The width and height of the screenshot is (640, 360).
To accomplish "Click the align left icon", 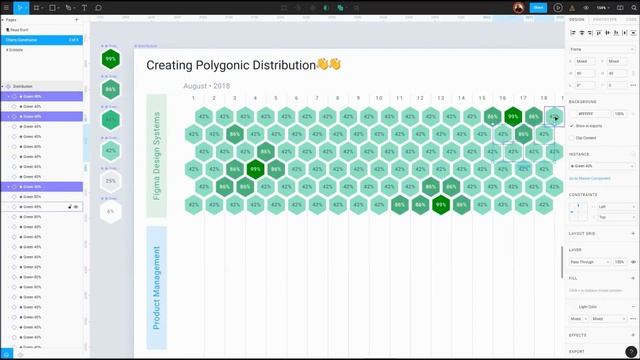I will [x=573, y=33].
